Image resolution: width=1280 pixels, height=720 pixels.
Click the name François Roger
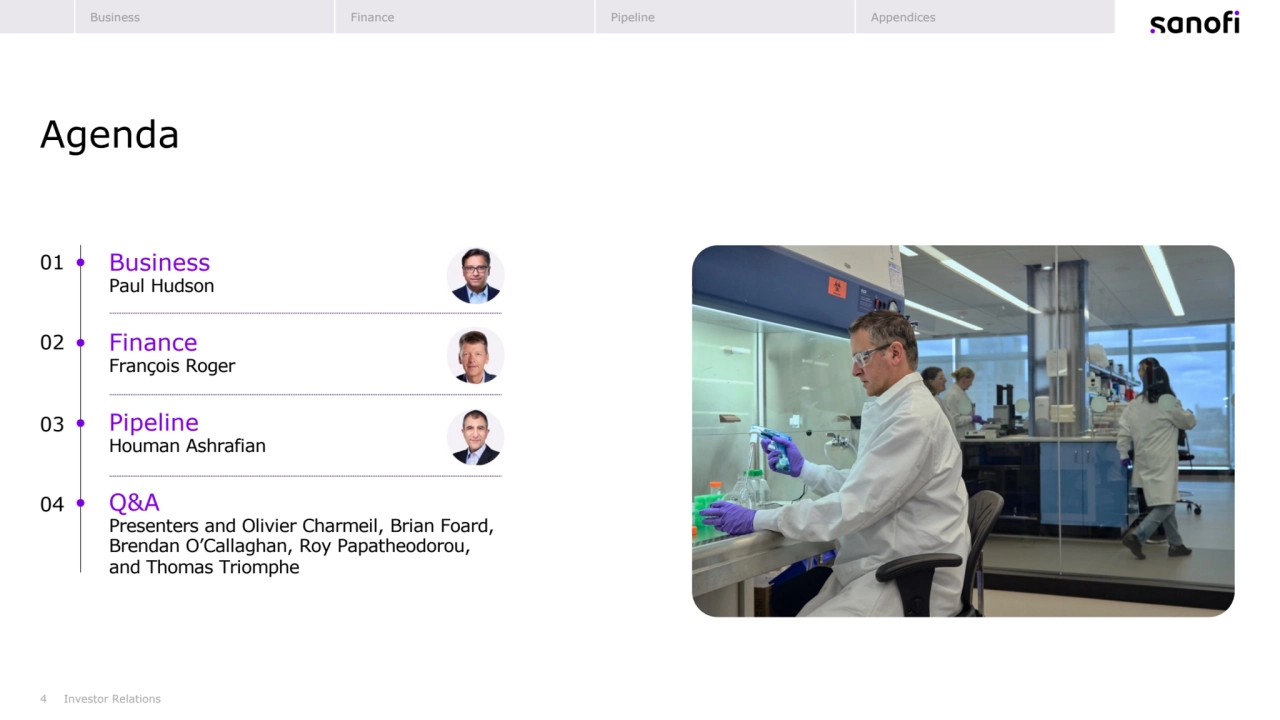tap(172, 366)
